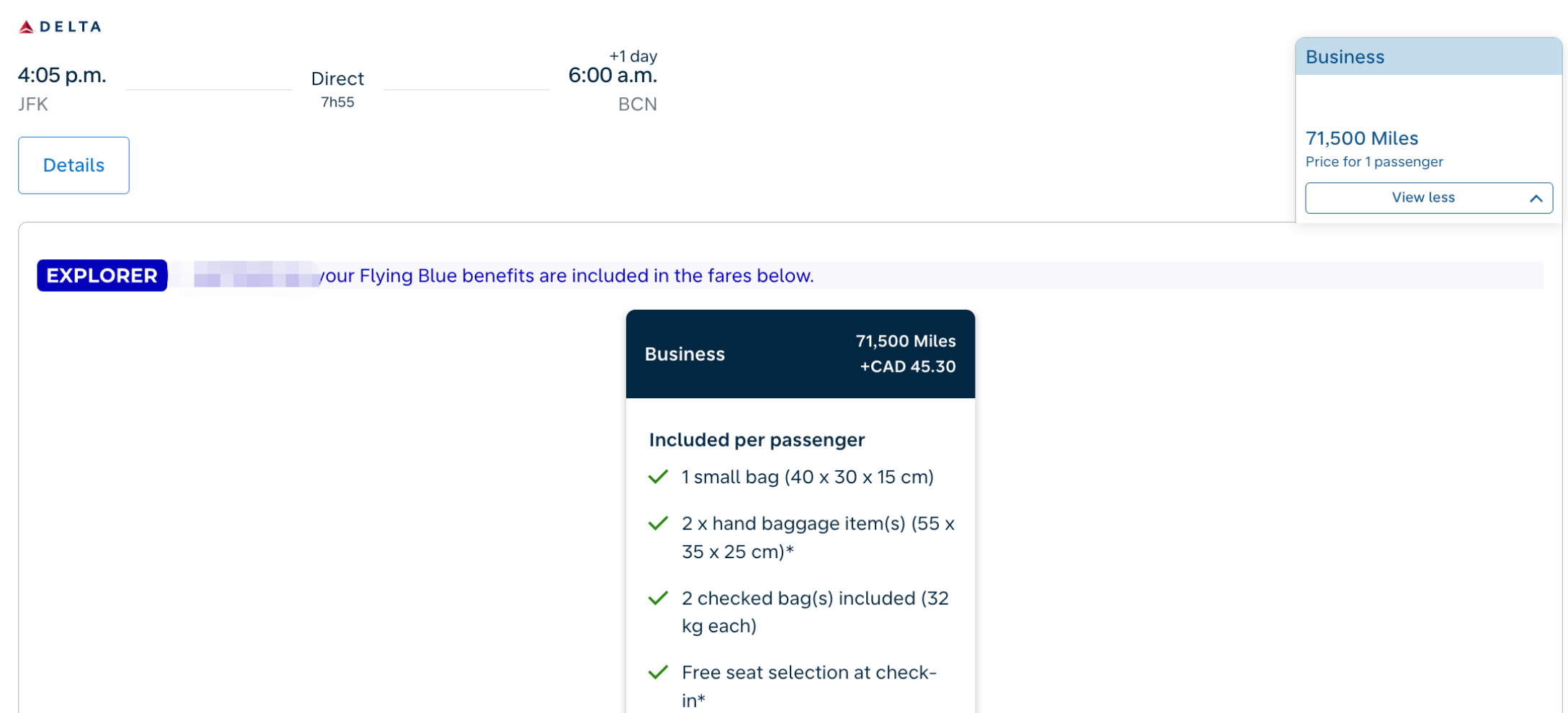Click the +1 day arrival indicator

click(x=633, y=56)
